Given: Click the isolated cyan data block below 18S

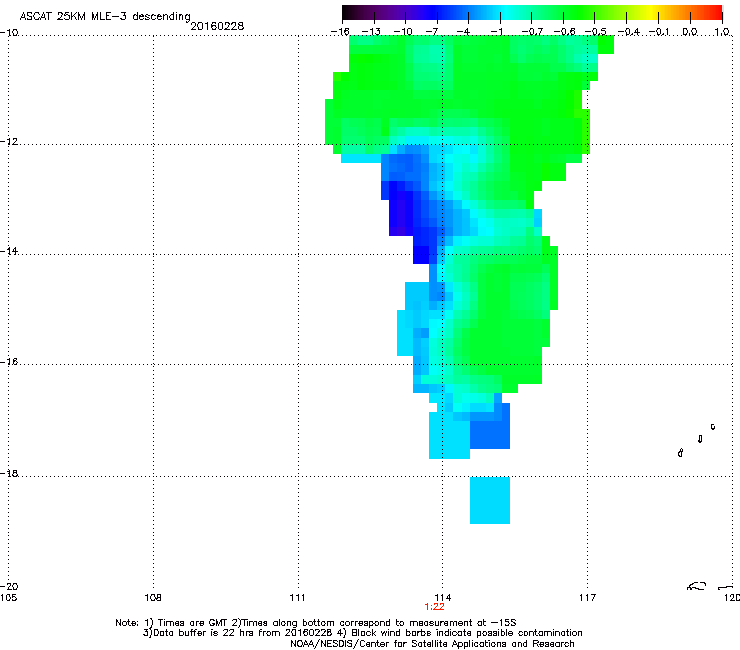Looking at the screenshot, I should click(490, 500).
